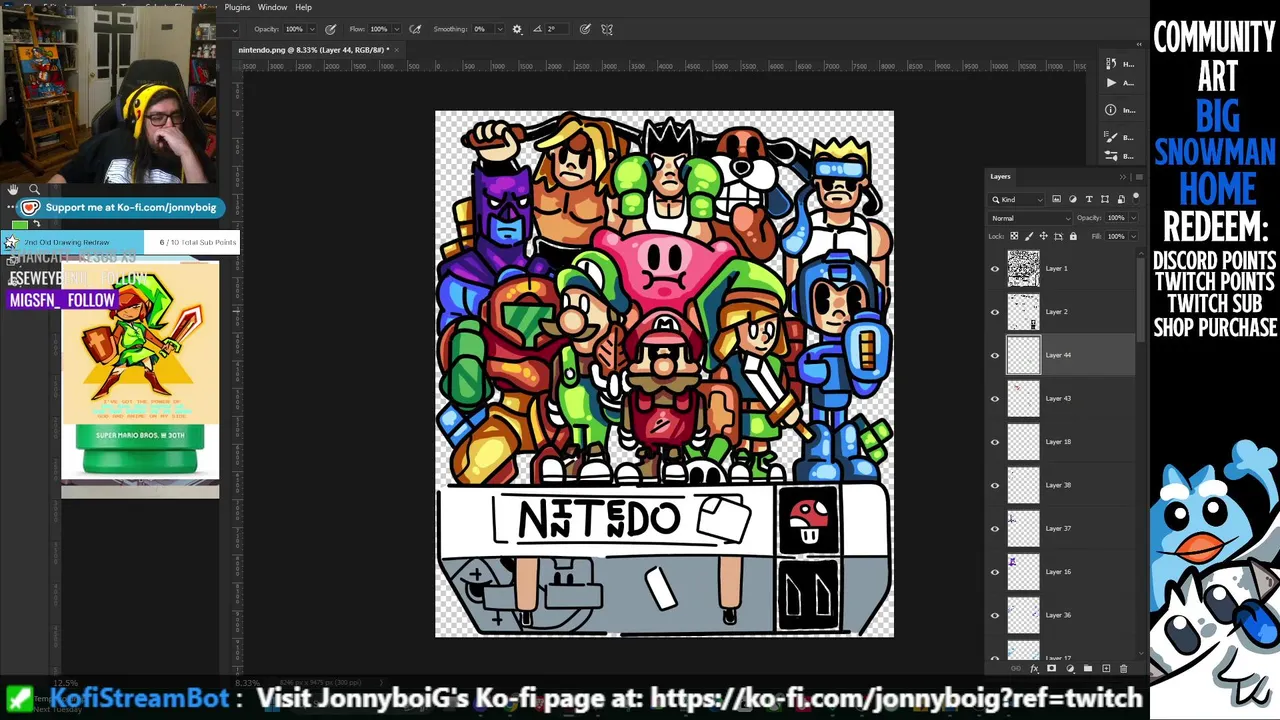Open the layer Opacity dropdown arrow

point(1133,218)
